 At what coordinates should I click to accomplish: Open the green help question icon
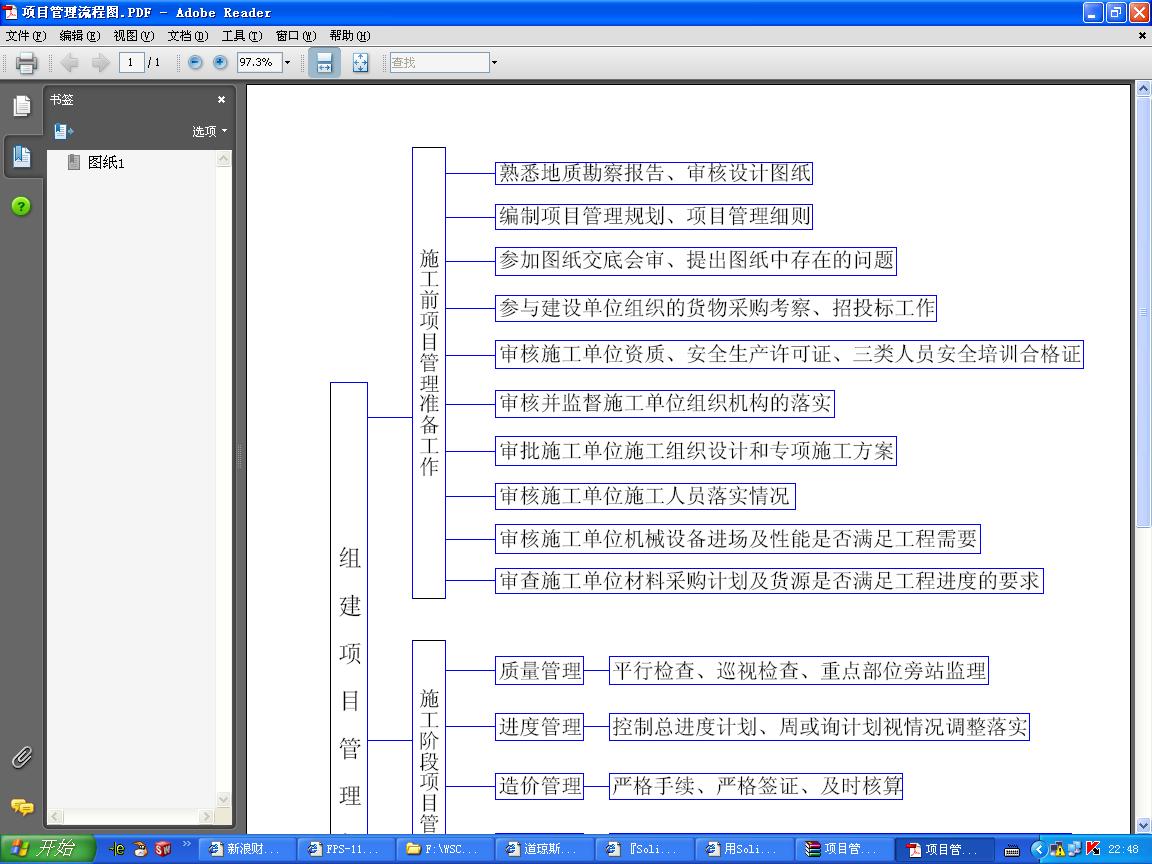pyautogui.click(x=21, y=206)
